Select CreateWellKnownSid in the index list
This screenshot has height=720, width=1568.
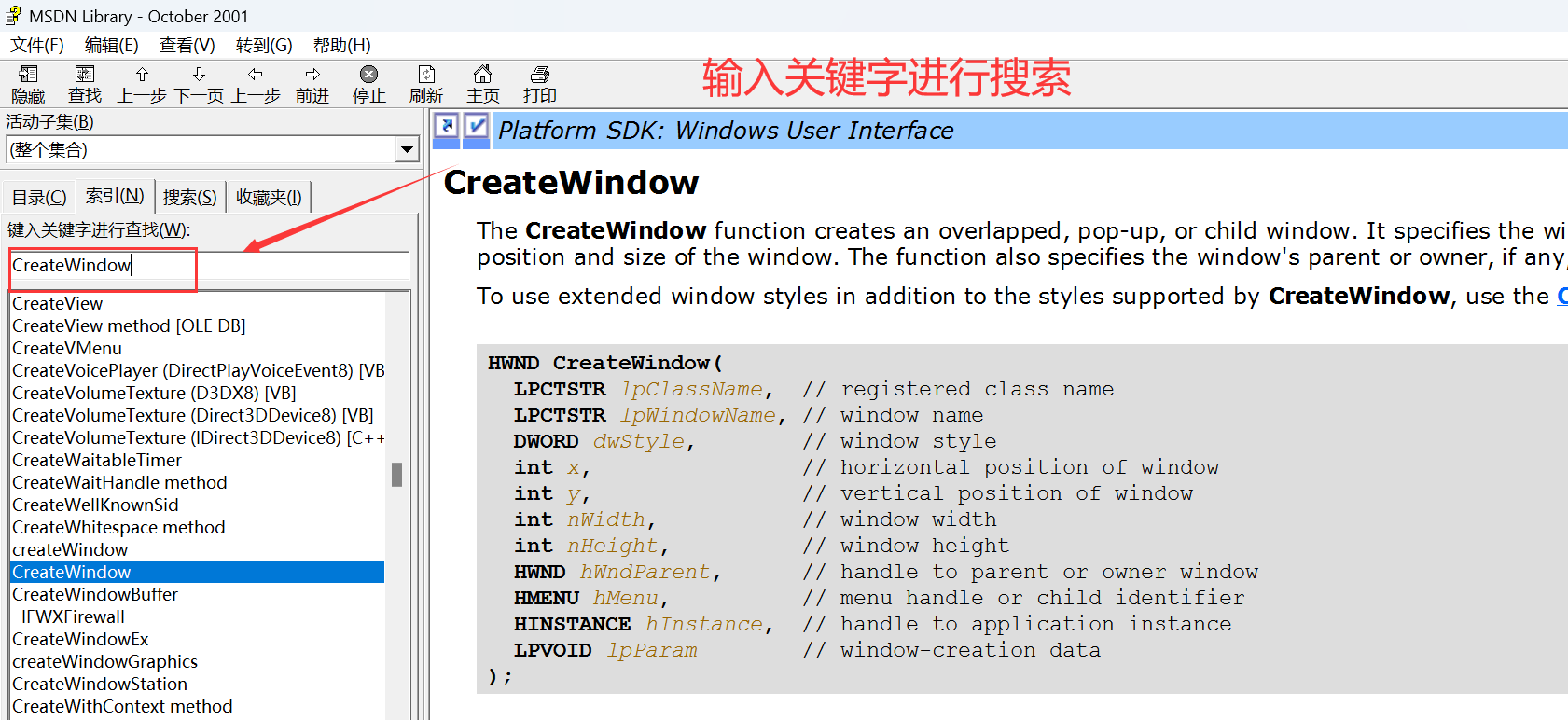[95, 505]
